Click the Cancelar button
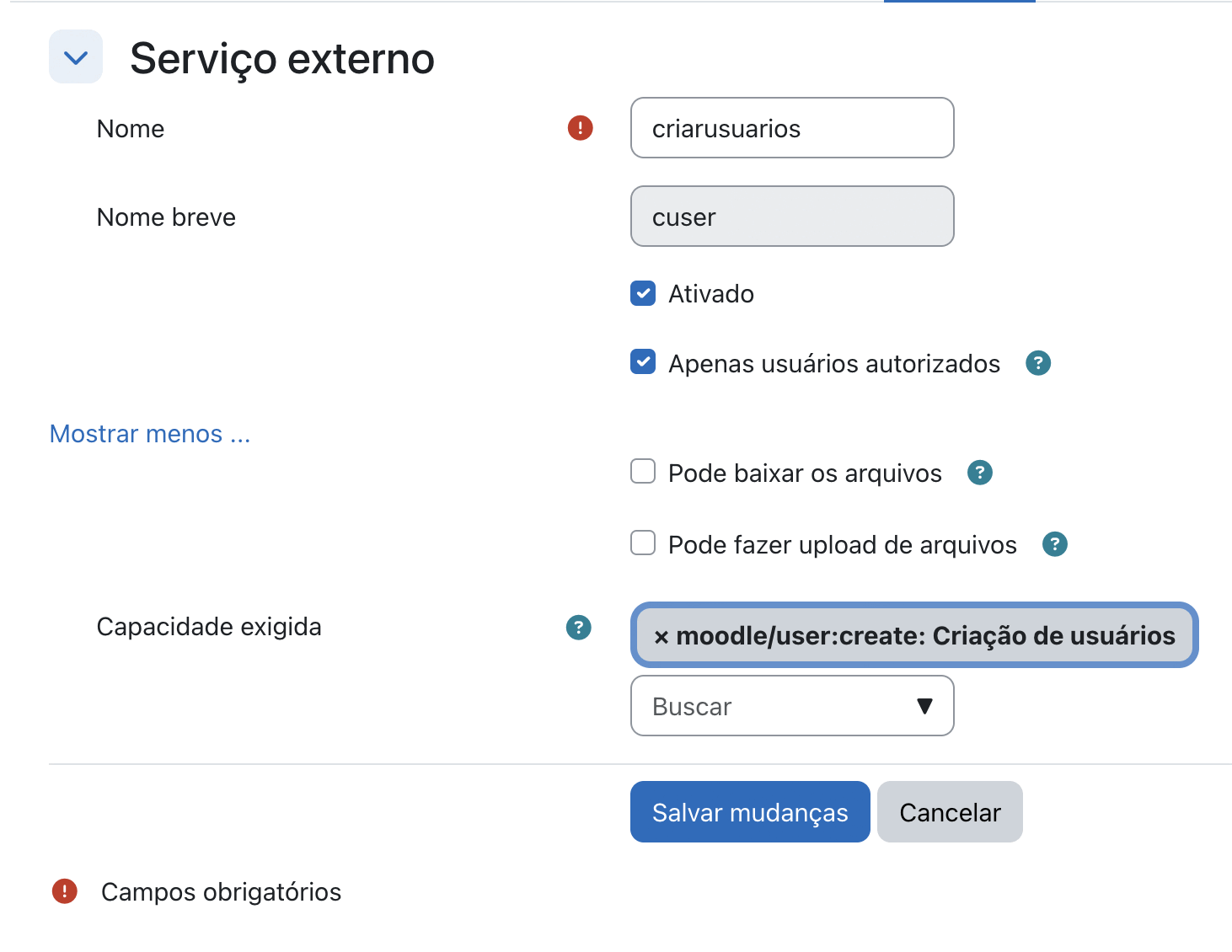This screenshot has width=1232, height=952. click(x=949, y=812)
